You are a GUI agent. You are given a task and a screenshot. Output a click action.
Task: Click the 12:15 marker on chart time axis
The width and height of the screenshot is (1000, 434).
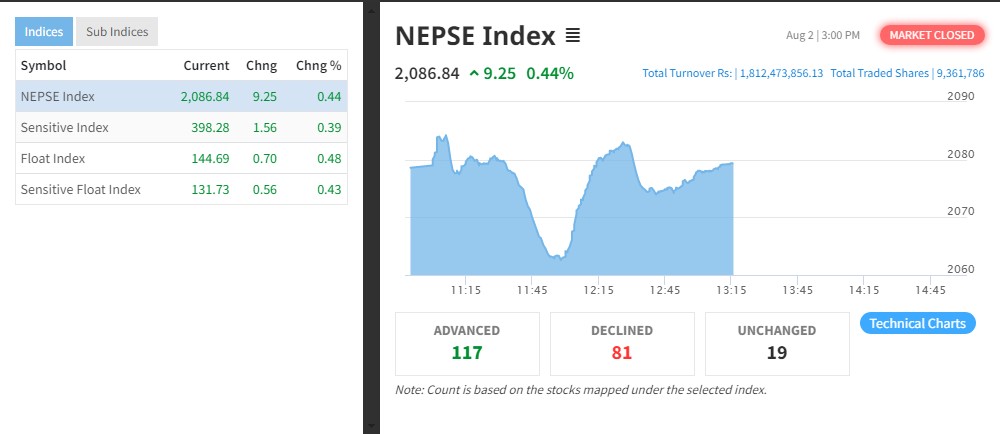pos(598,290)
